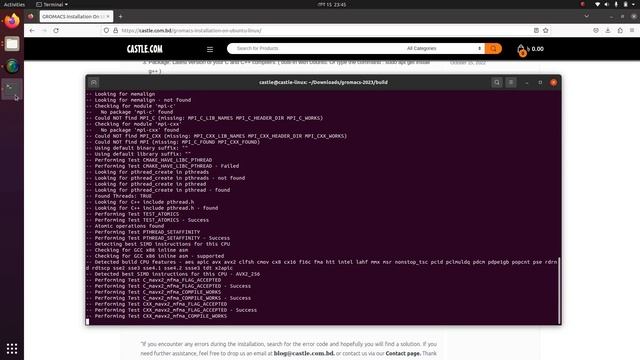The width and height of the screenshot is (640, 360).
Task: Click the blog@castle.com.bd email link
Action: [x=304, y=353]
